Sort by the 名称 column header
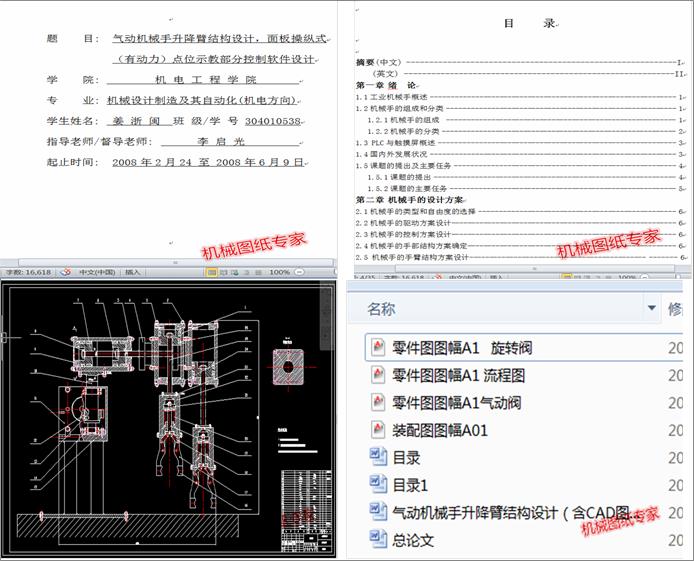 click(x=381, y=309)
